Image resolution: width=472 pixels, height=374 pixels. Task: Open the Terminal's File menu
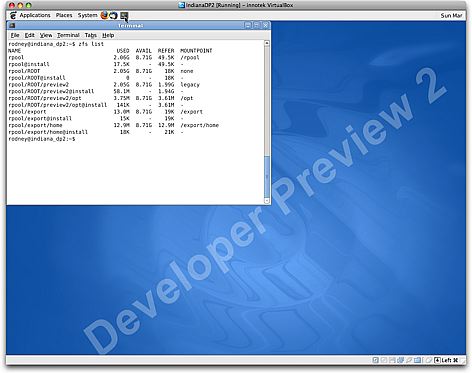[15, 35]
